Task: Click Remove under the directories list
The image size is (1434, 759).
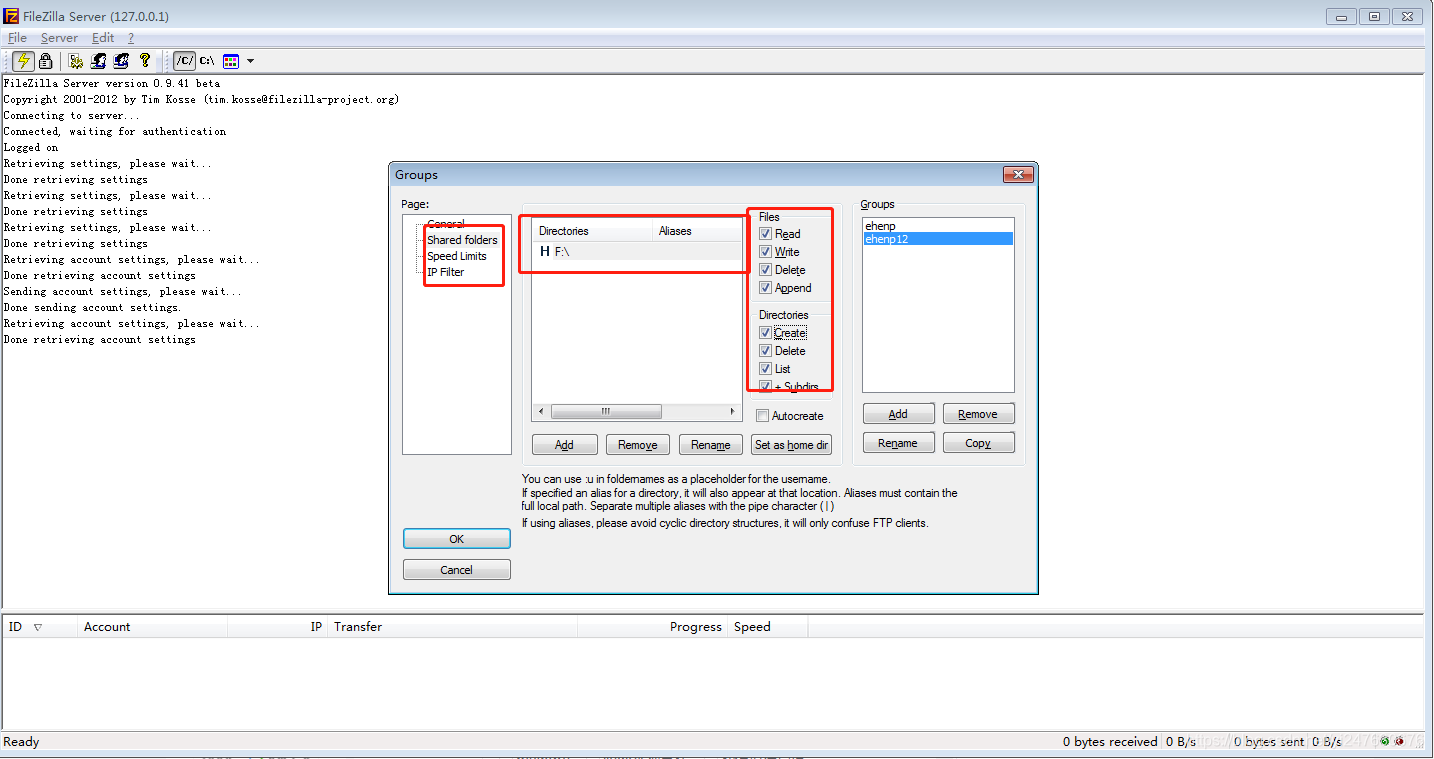Action: 638,445
